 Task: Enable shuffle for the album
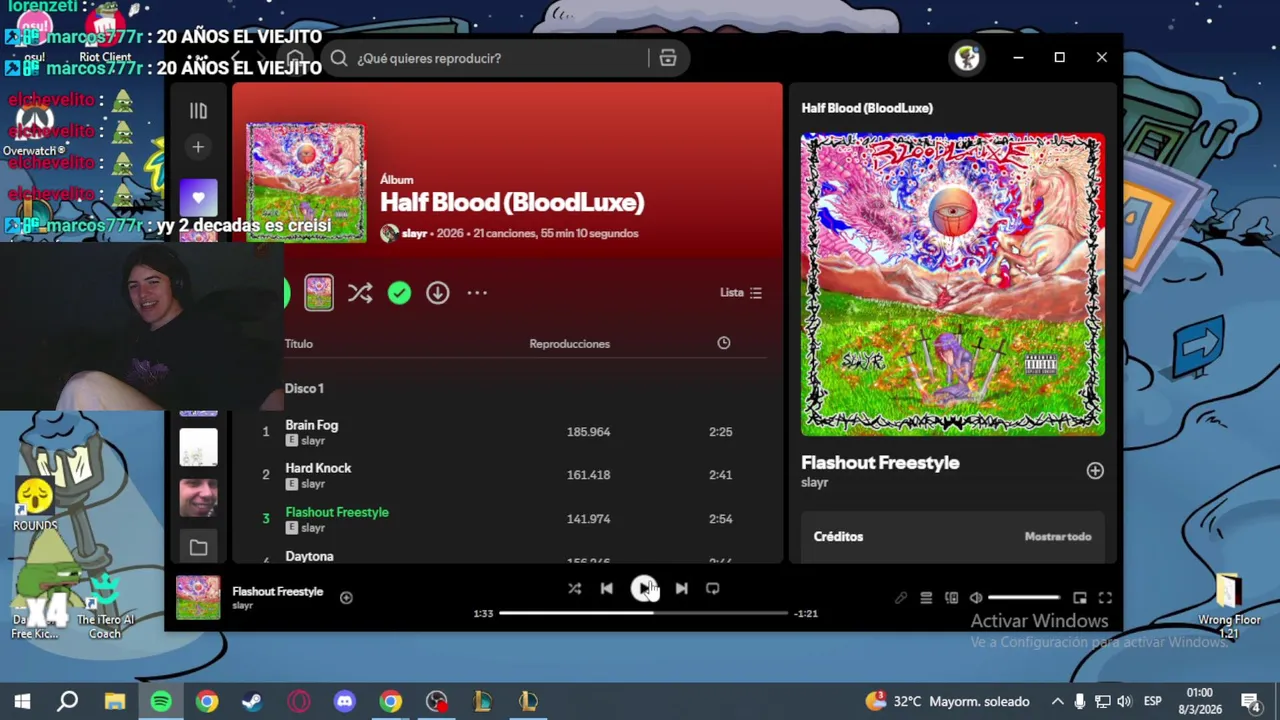360,293
